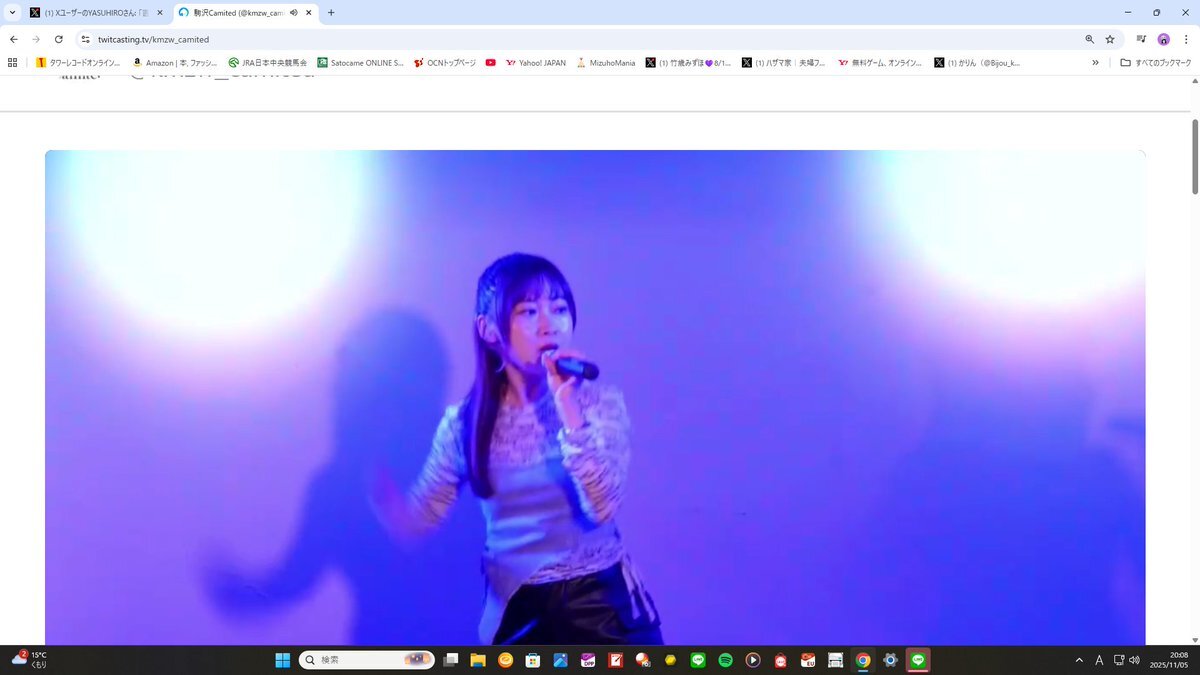Mute the TwitCasting tab speaker icon
Screen dimensions: 1200x675
click(x=294, y=13)
